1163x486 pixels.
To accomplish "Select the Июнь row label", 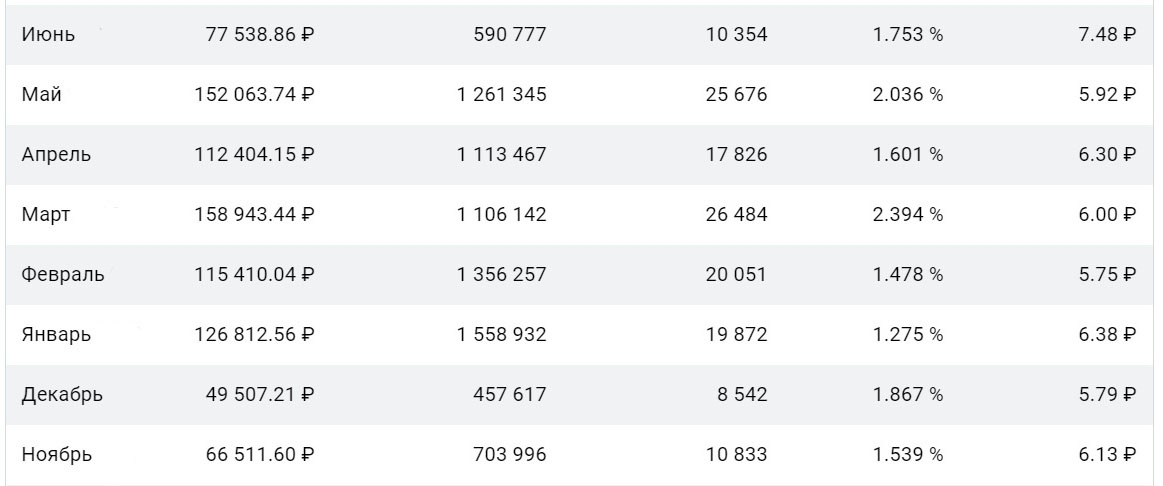I will click(48, 34).
